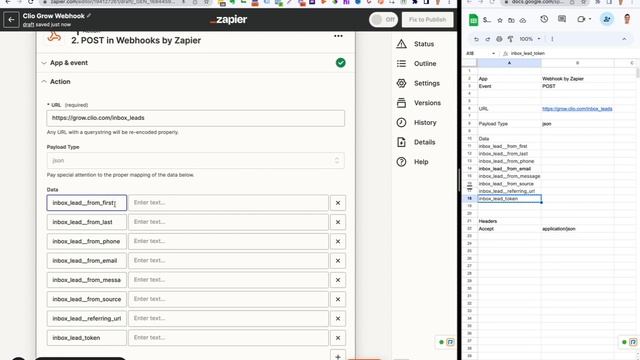This screenshot has width=640, height=360.
Task: Select the 'application/json' cell in Sheets
Action: coord(577,229)
